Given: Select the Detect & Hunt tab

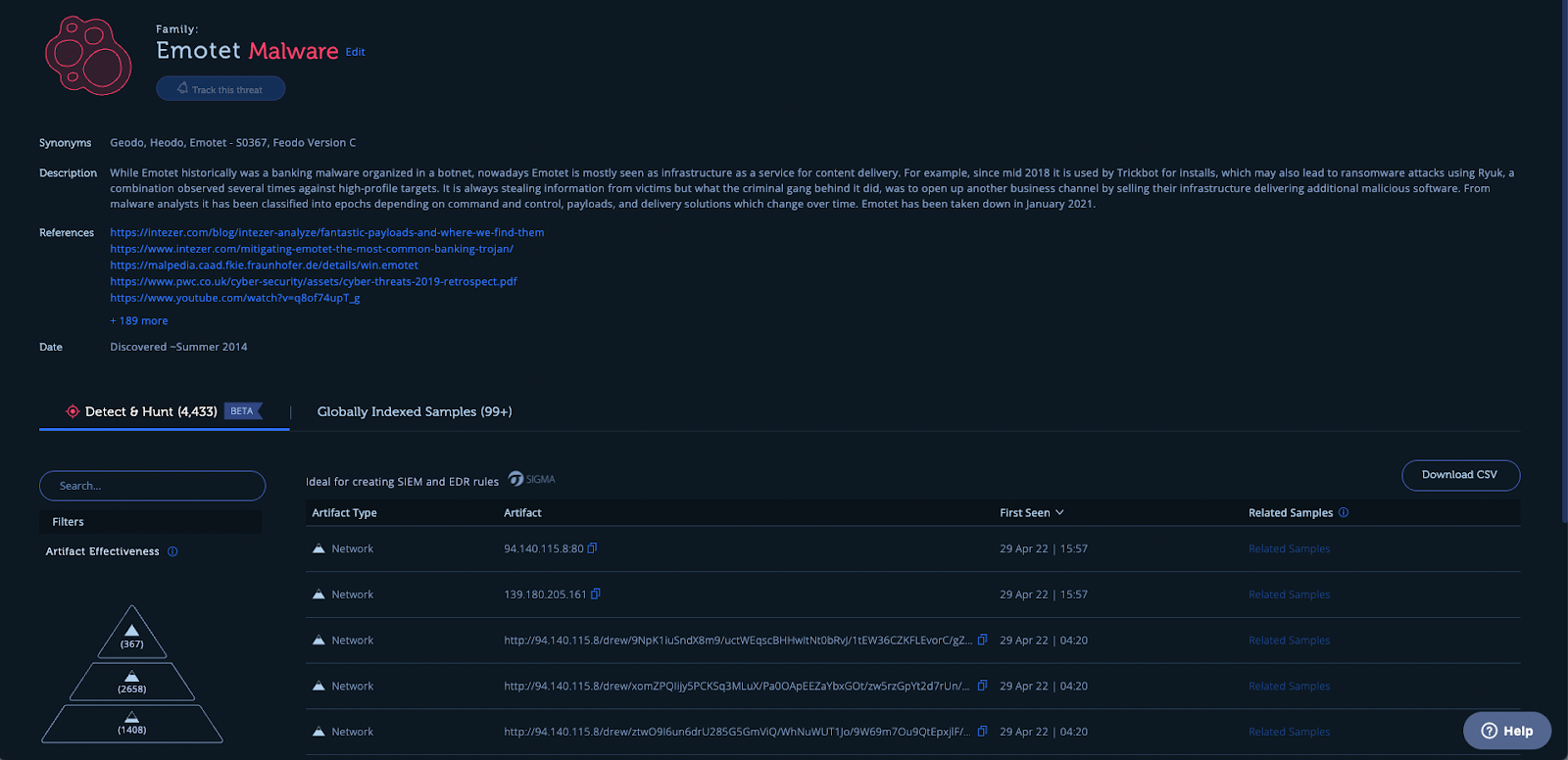Looking at the screenshot, I should click(164, 411).
